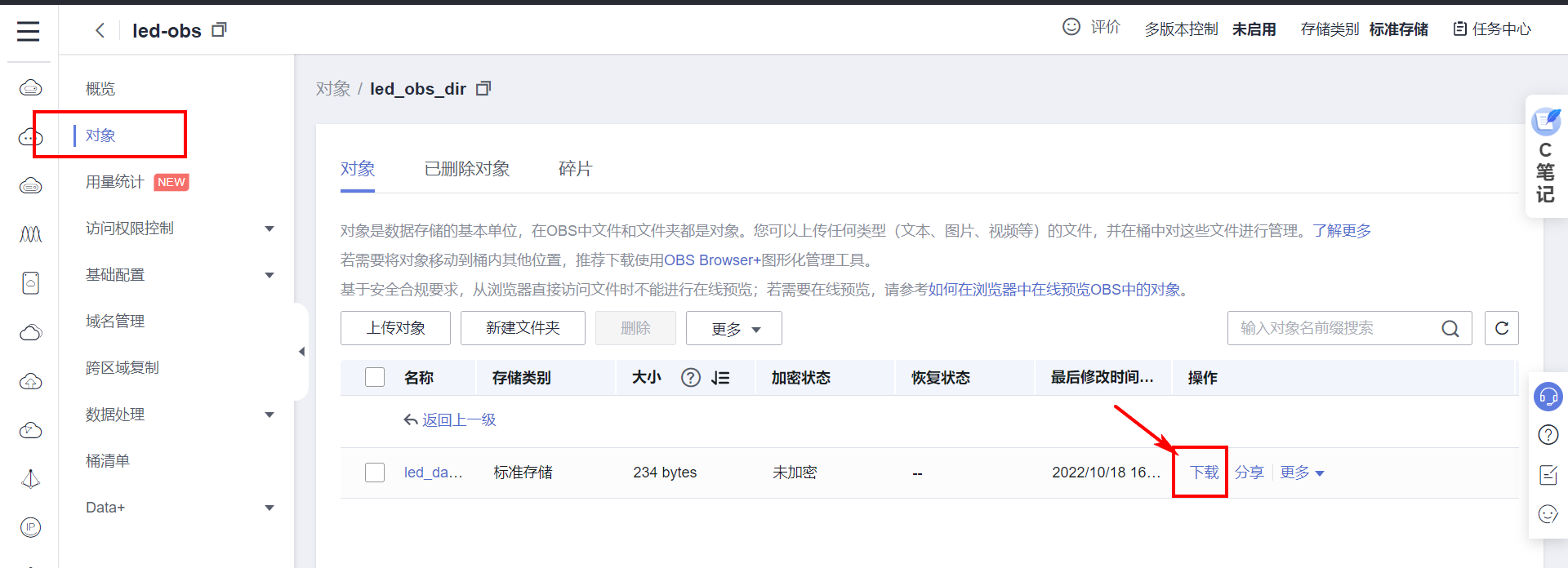Click the search magnifier icon
The height and width of the screenshot is (568, 1568).
(x=1450, y=328)
